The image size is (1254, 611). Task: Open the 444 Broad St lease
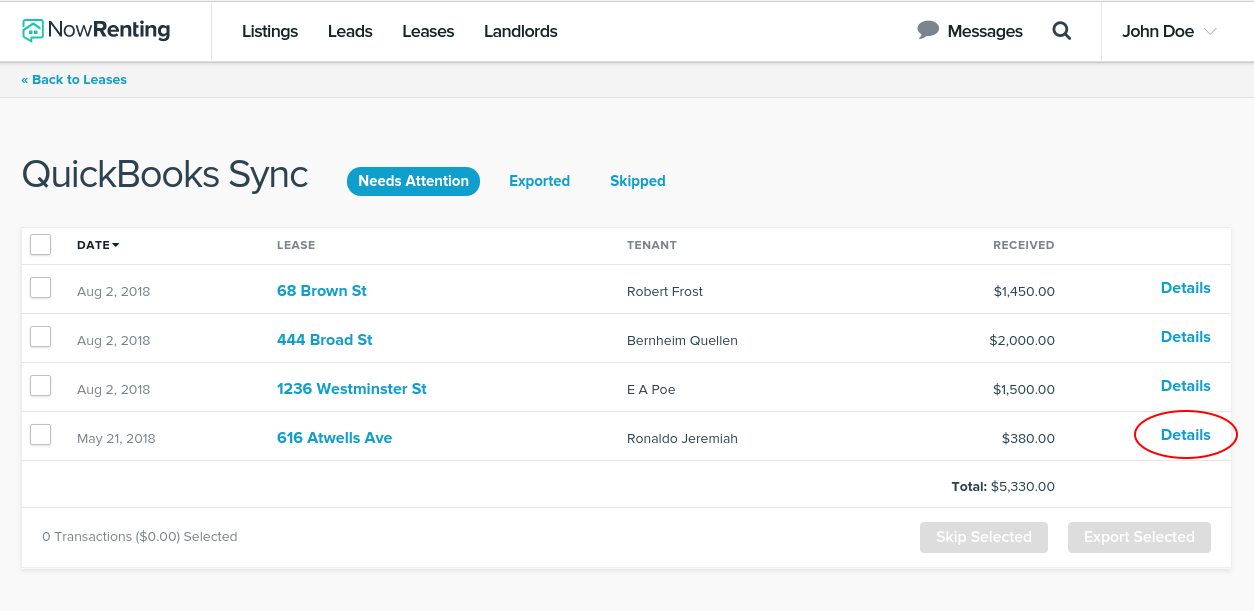click(325, 340)
